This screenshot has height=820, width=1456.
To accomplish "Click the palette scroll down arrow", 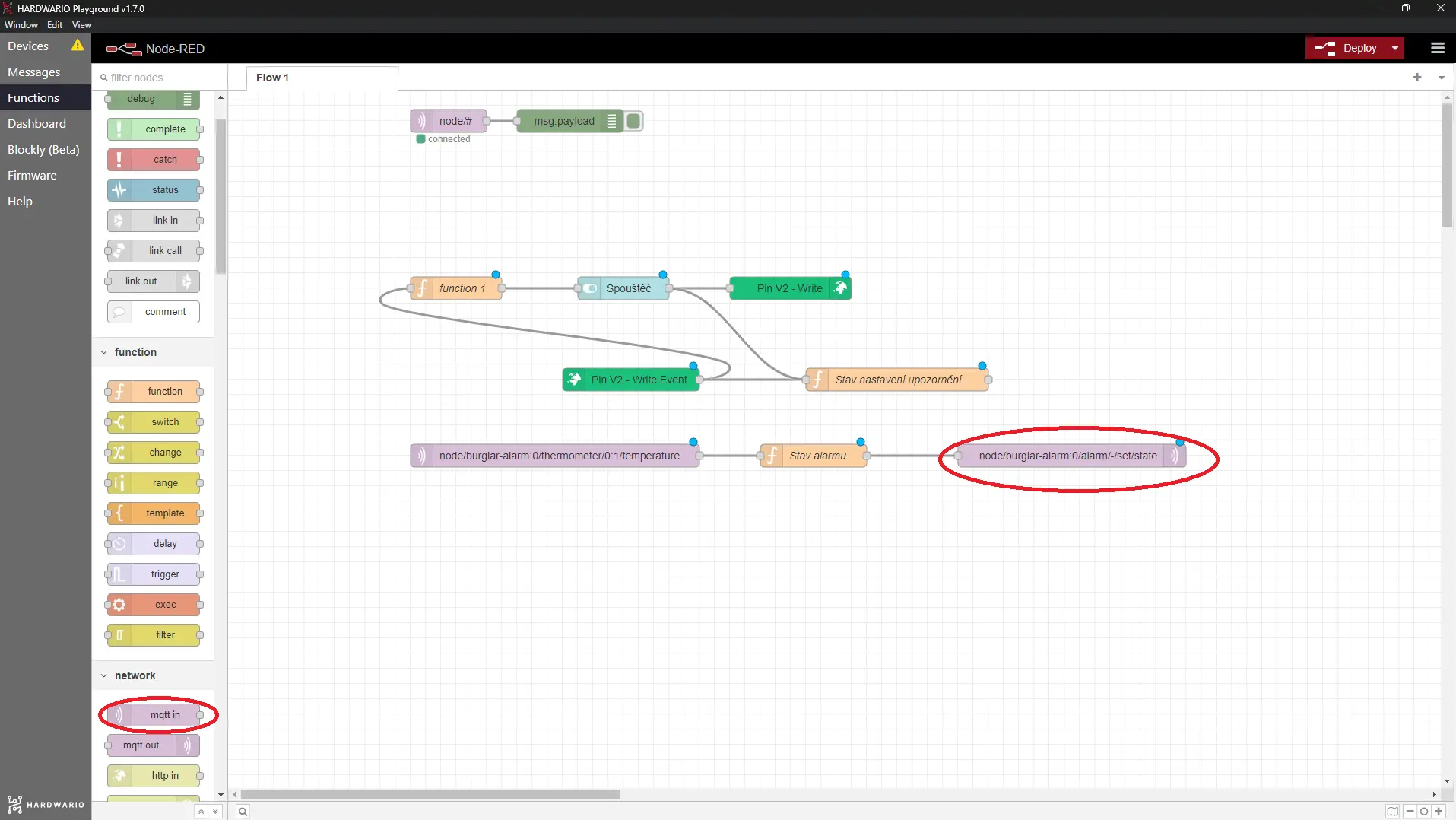I will coord(220,795).
